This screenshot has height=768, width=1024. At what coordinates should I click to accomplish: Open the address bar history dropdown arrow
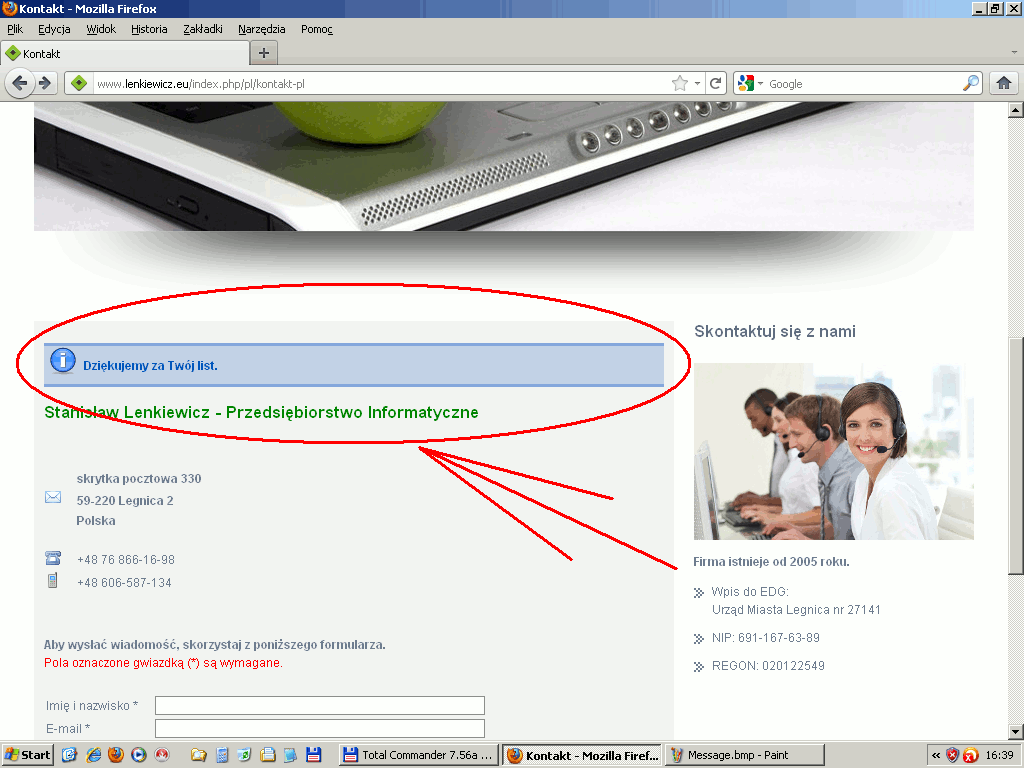(x=697, y=84)
